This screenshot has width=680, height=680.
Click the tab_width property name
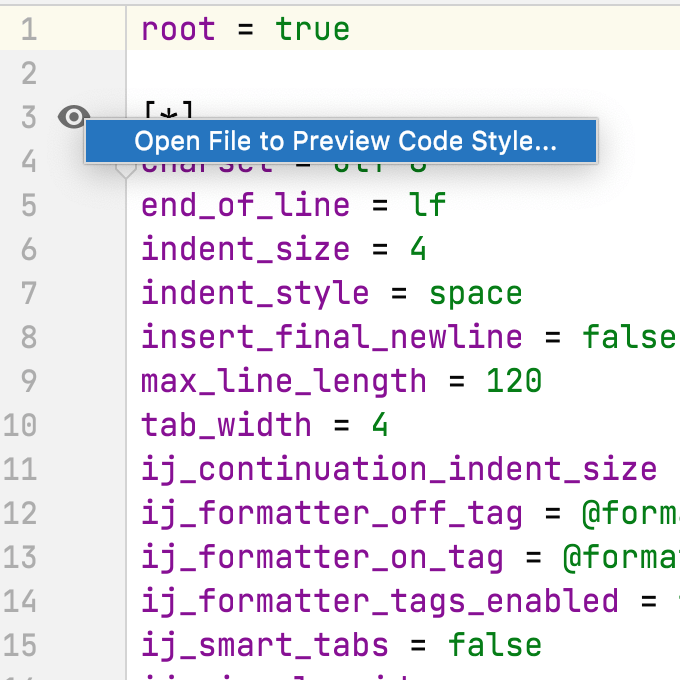226,425
